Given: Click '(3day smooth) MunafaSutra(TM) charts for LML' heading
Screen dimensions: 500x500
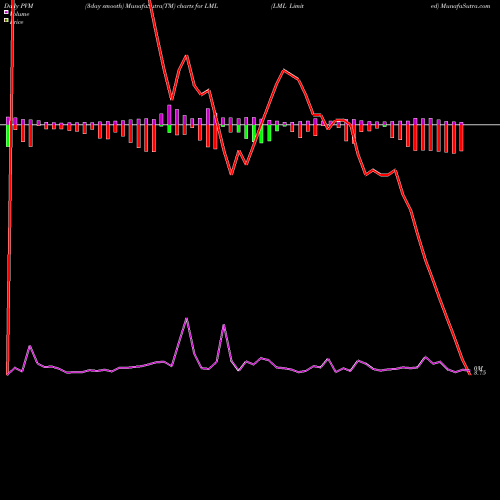Looking at the screenshot, I should 151,6.
